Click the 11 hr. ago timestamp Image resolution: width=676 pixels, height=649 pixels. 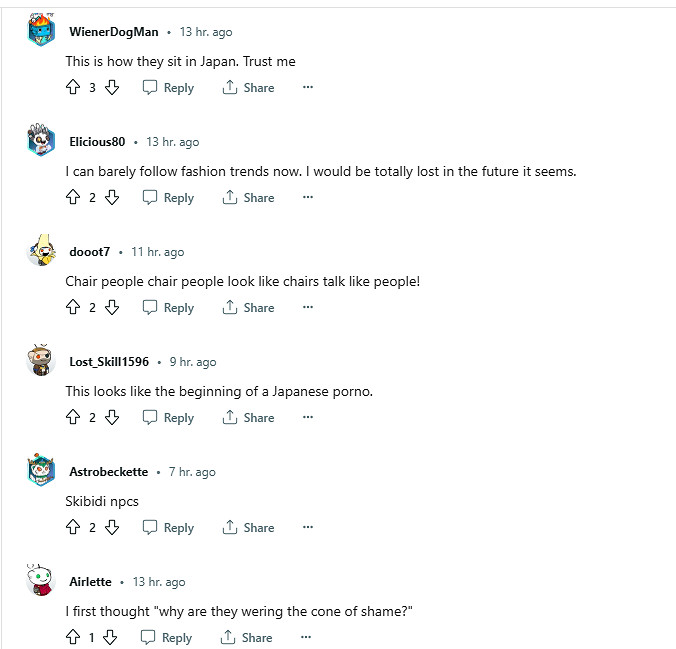click(x=158, y=252)
